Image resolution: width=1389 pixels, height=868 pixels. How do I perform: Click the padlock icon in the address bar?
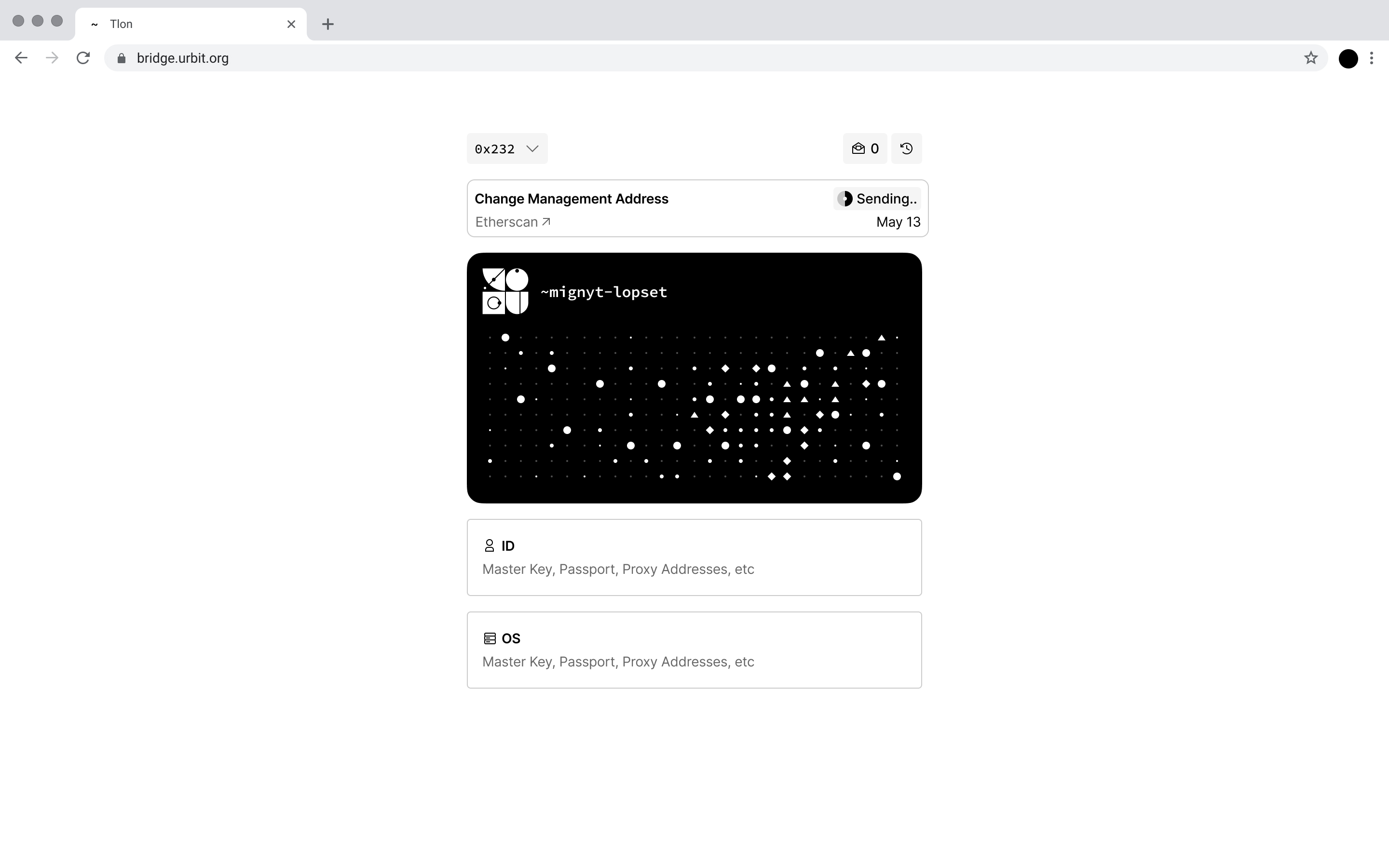(x=121, y=57)
